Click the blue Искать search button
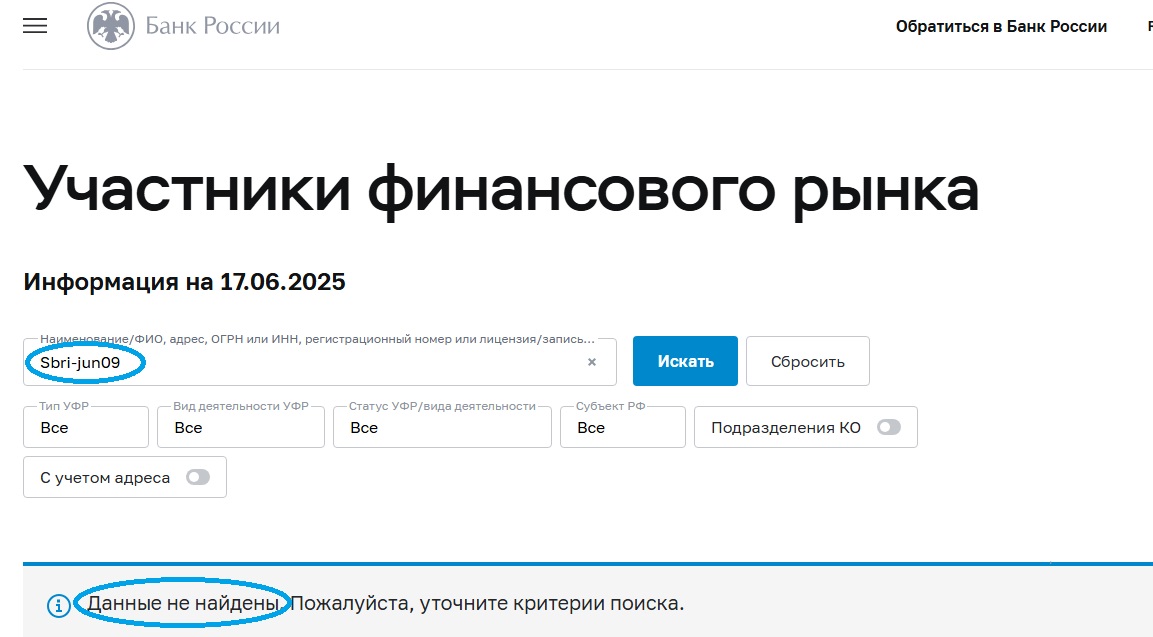This screenshot has width=1153, height=637. click(x=685, y=361)
